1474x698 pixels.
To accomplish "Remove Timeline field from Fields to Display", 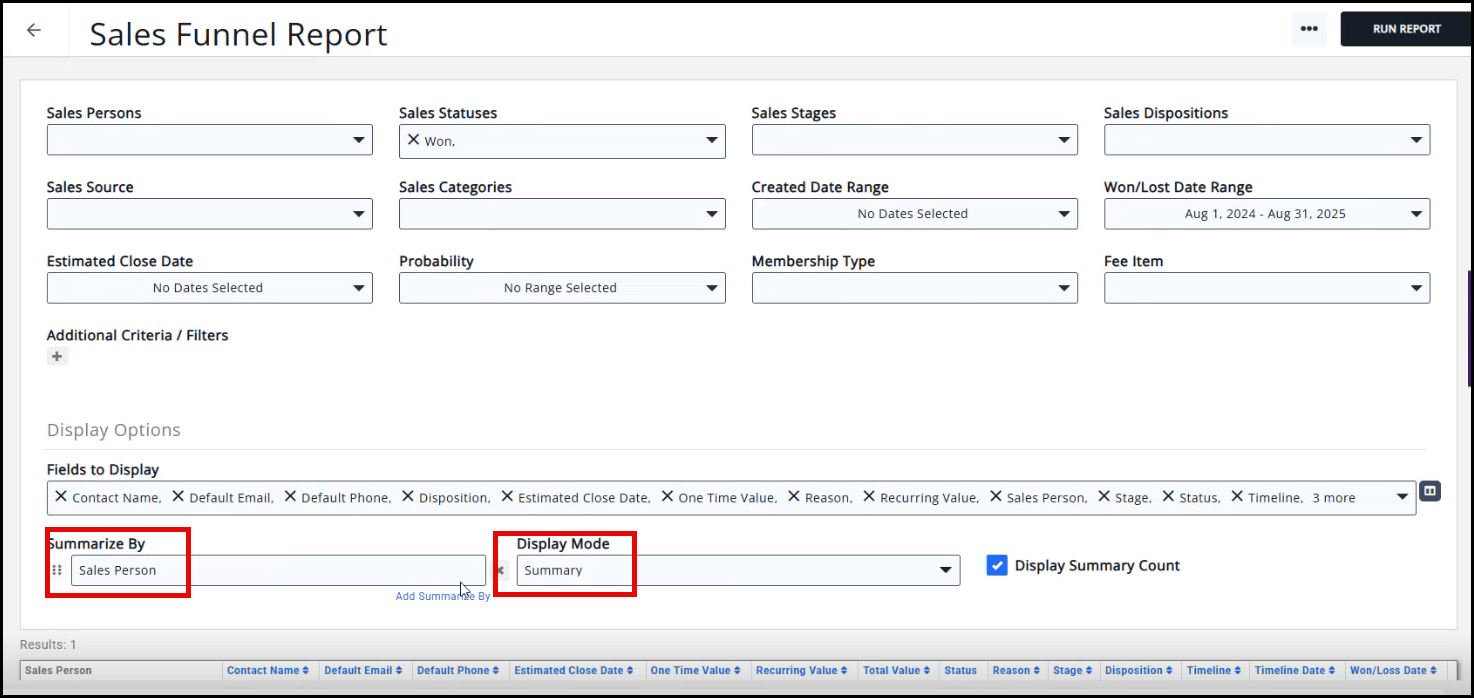I will click(1237, 496).
